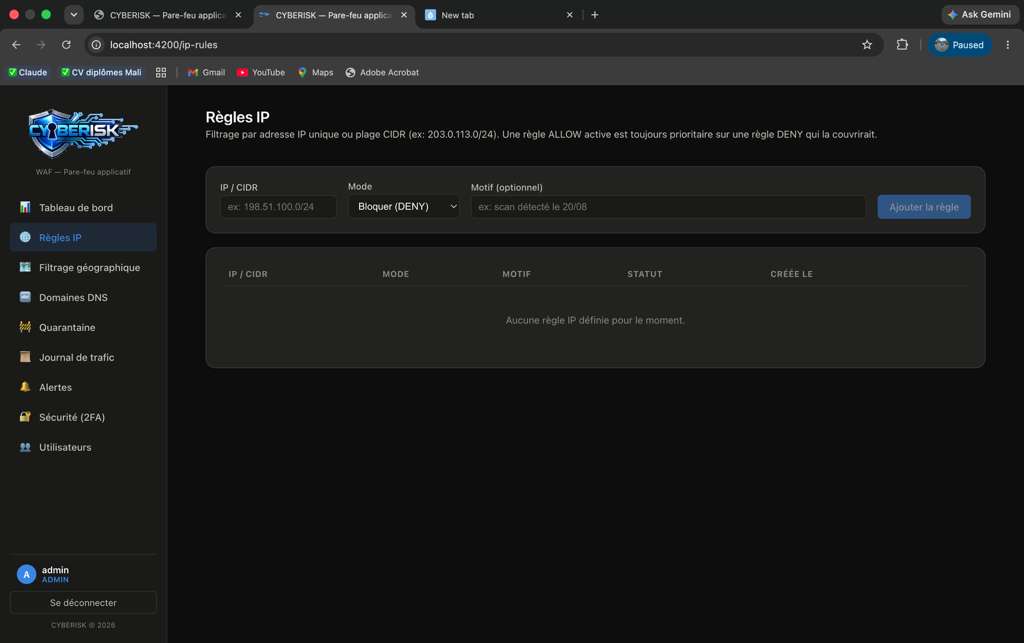Click the Se déconnecter button
1024x643 pixels.
[x=83, y=603]
